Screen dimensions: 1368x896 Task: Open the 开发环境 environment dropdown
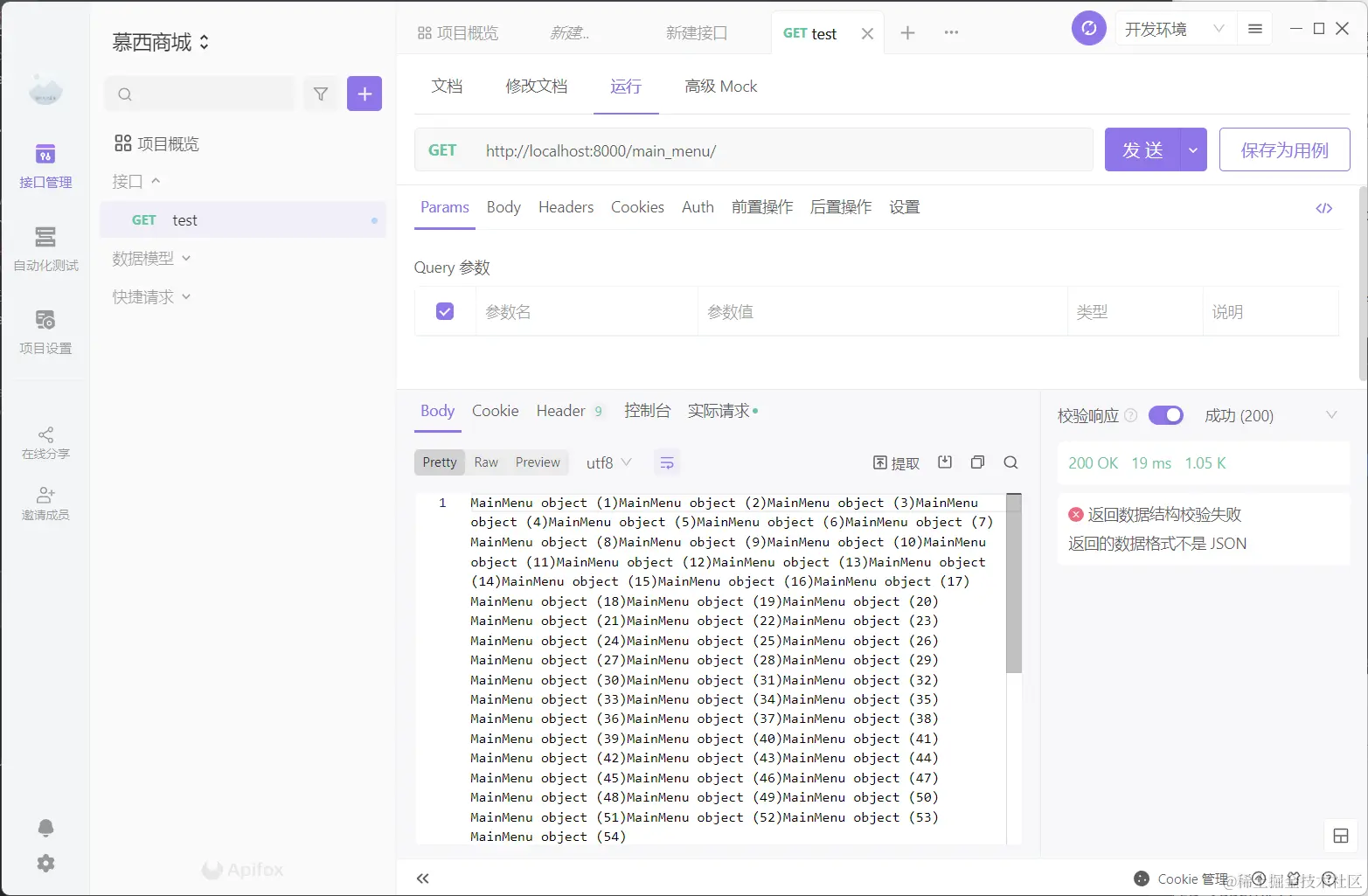(1174, 29)
